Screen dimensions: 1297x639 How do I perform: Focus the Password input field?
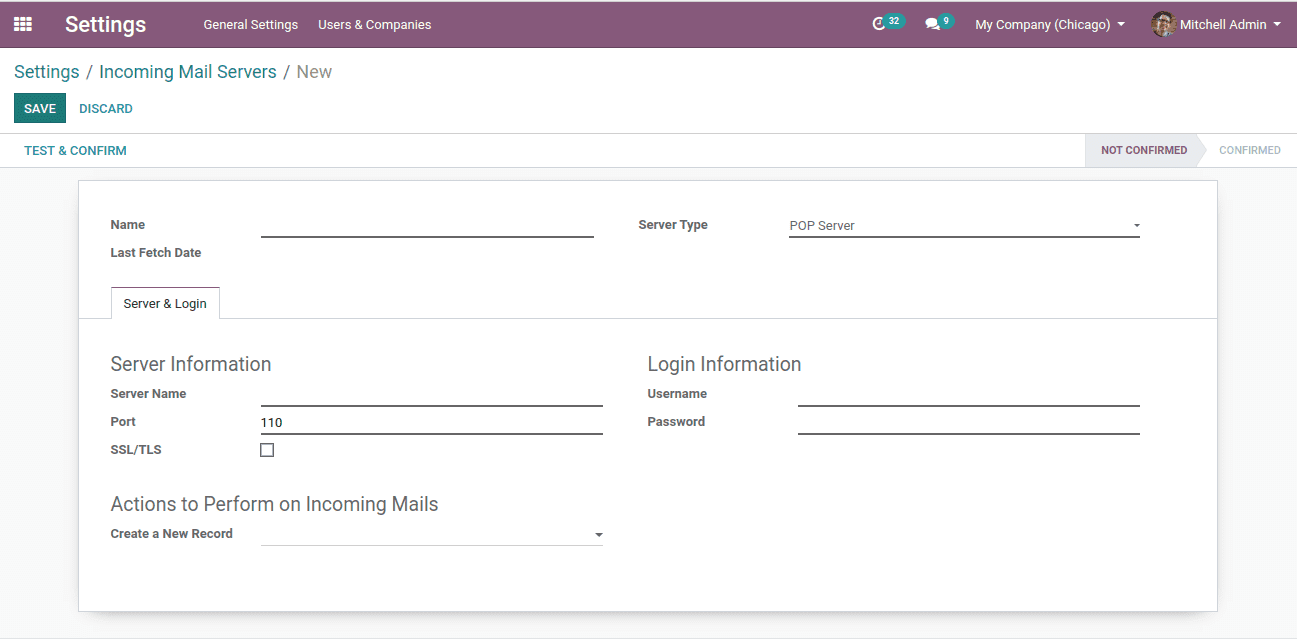[x=968, y=423]
